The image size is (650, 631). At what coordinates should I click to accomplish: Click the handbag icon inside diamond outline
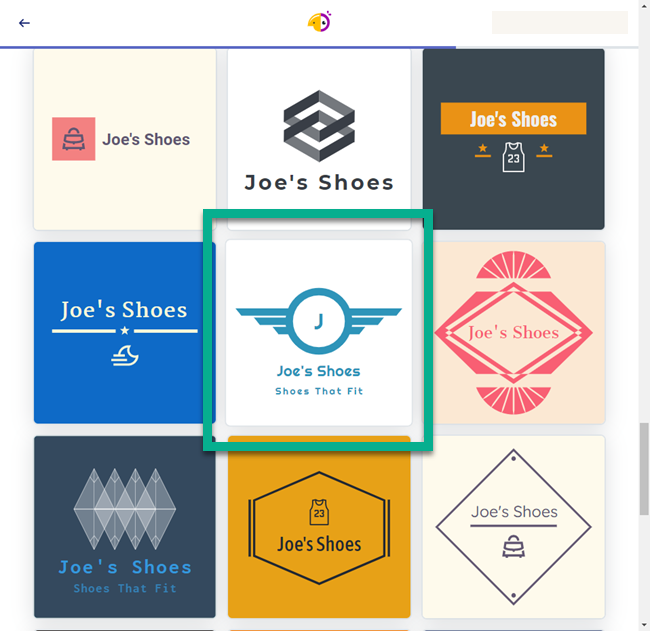pyautogui.click(x=514, y=547)
